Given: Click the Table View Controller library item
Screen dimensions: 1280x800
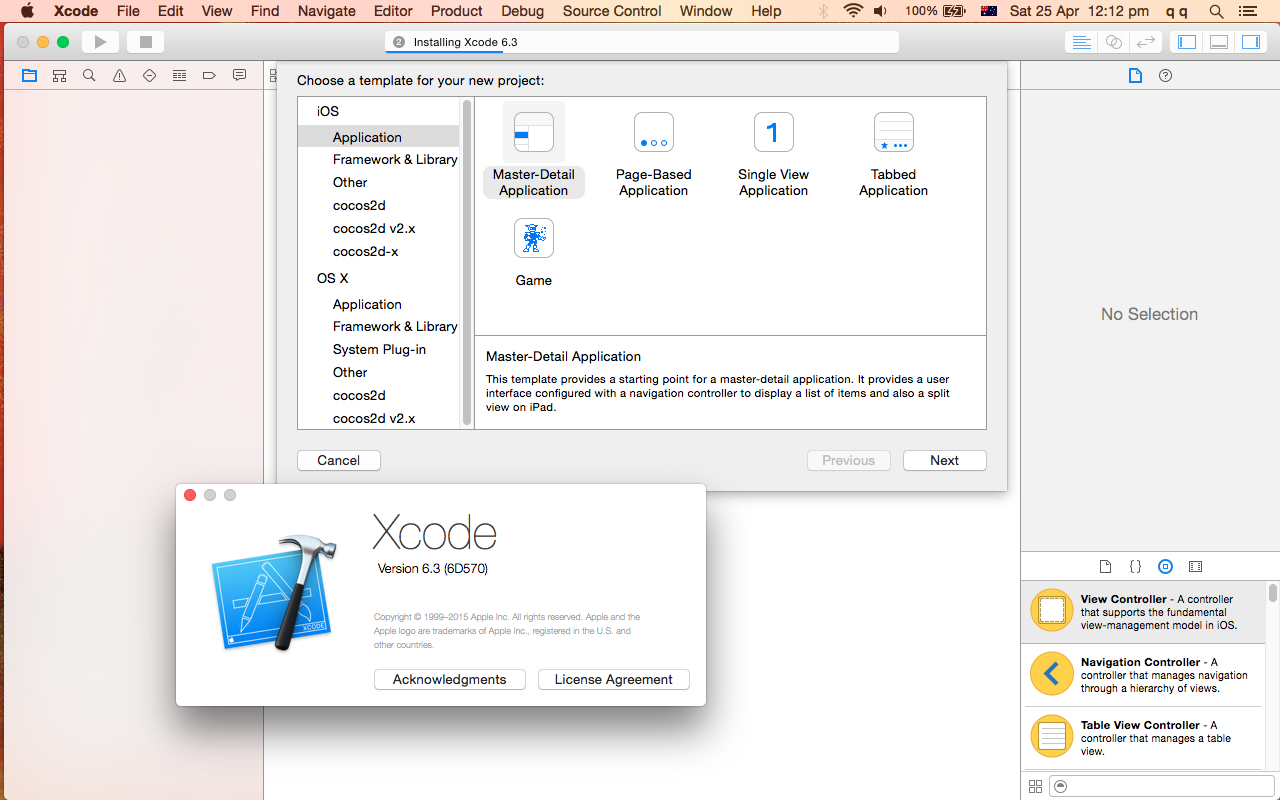Looking at the screenshot, I should pyautogui.click(x=1143, y=738).
